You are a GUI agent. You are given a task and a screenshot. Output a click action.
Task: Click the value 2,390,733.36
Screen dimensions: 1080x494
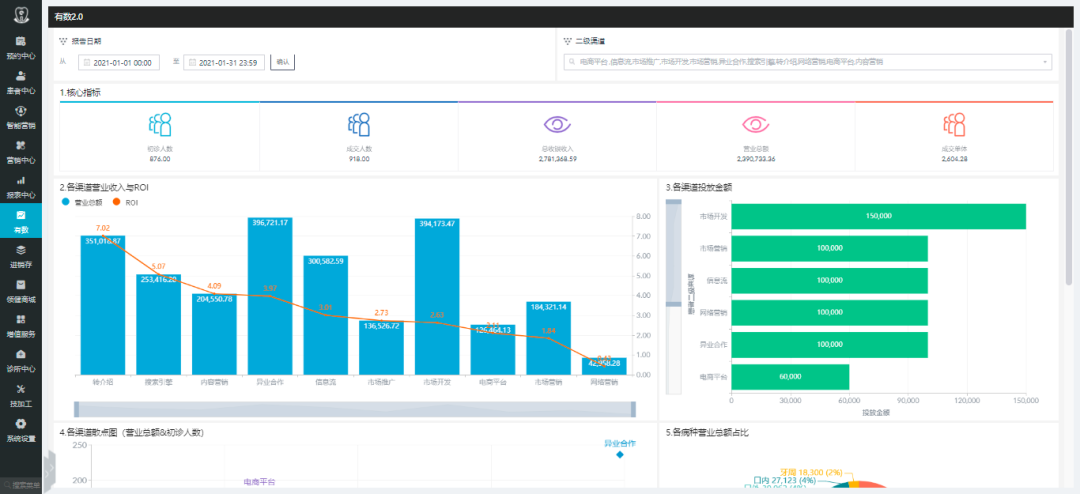[x=756, y=158]
